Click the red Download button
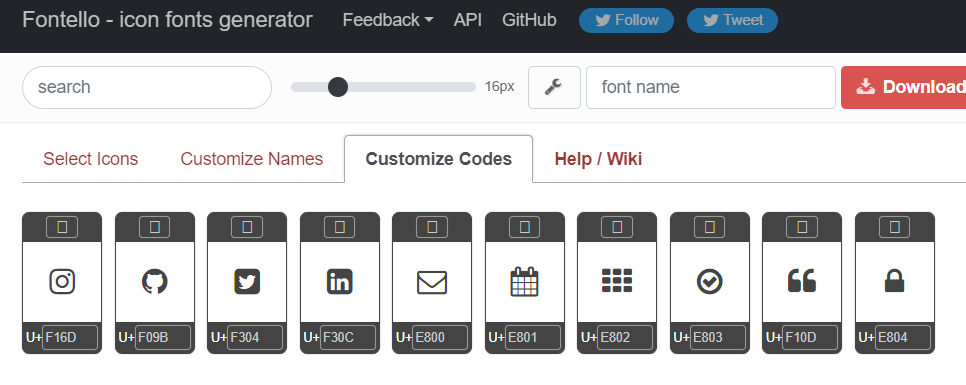The image size is (966, 385). (x=904, y=87)
